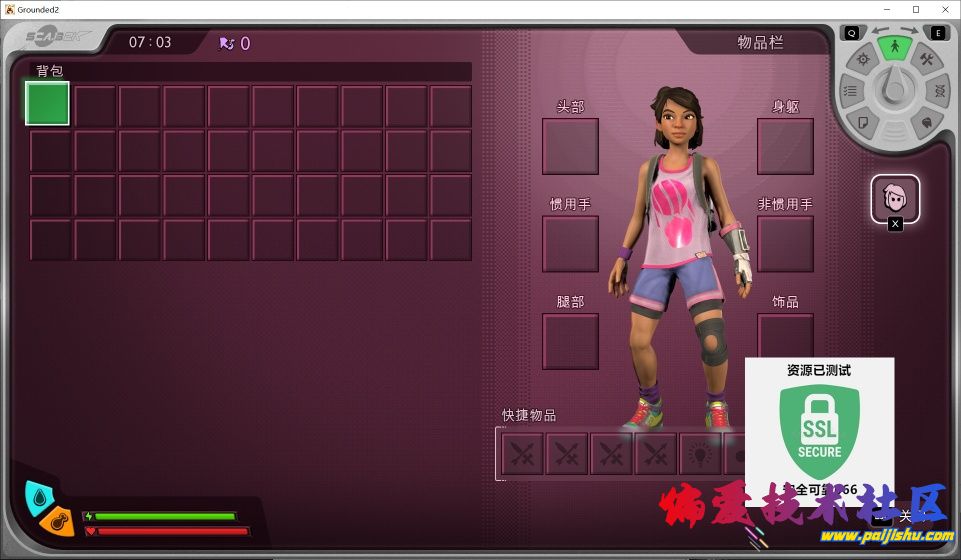Open the helmet icon section in radial menu

(x=927, y=123)
